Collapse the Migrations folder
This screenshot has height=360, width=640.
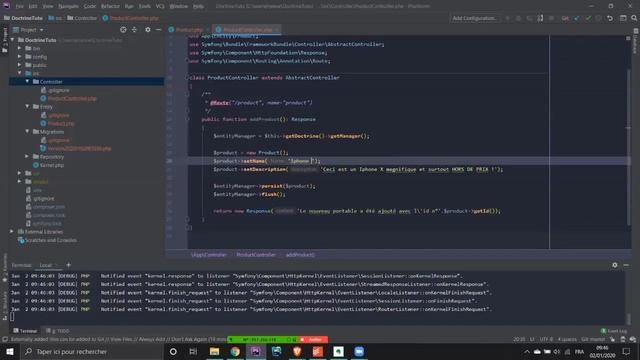[x=27, y=131]
